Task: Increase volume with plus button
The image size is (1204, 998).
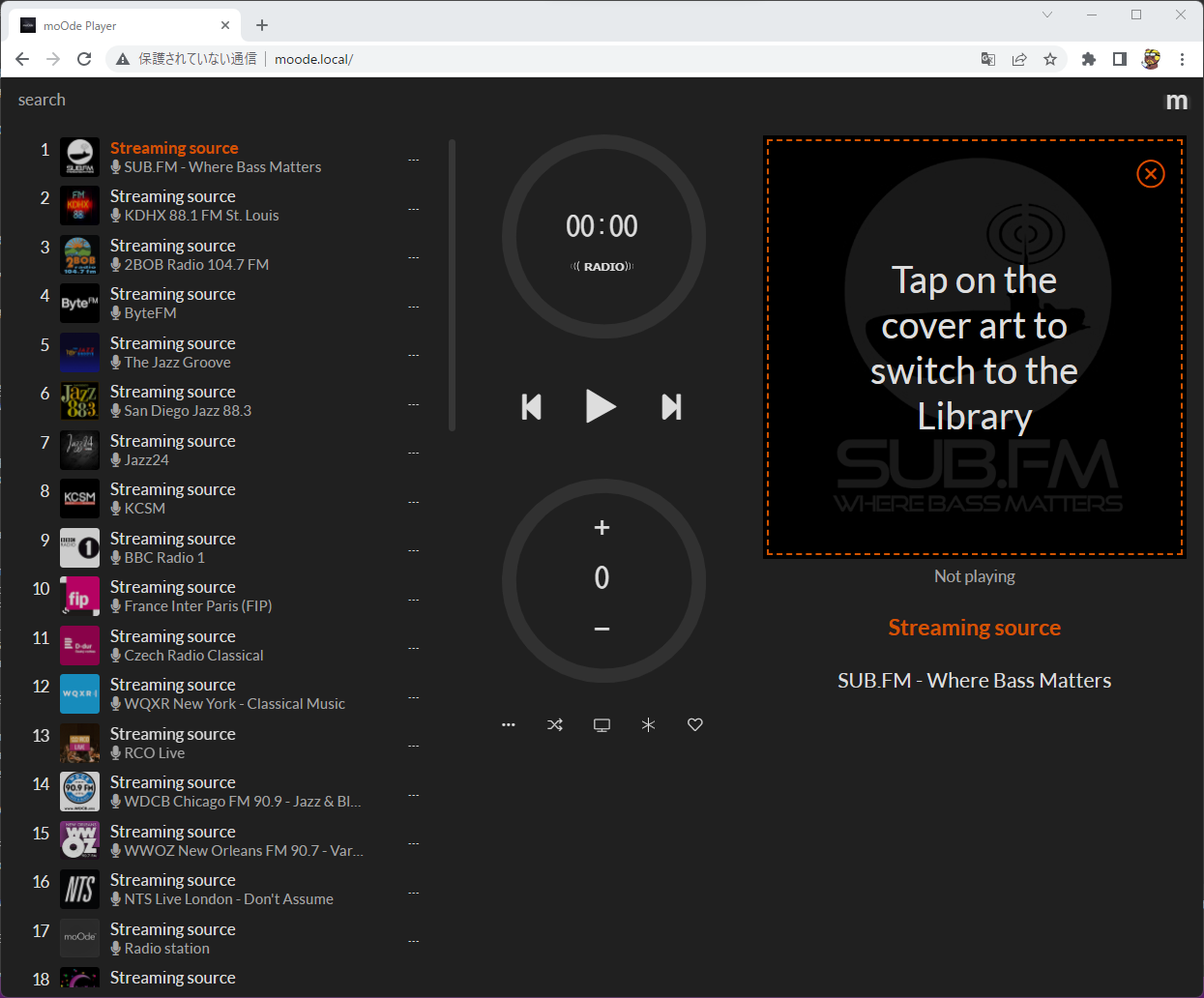Action: [602, 528]
